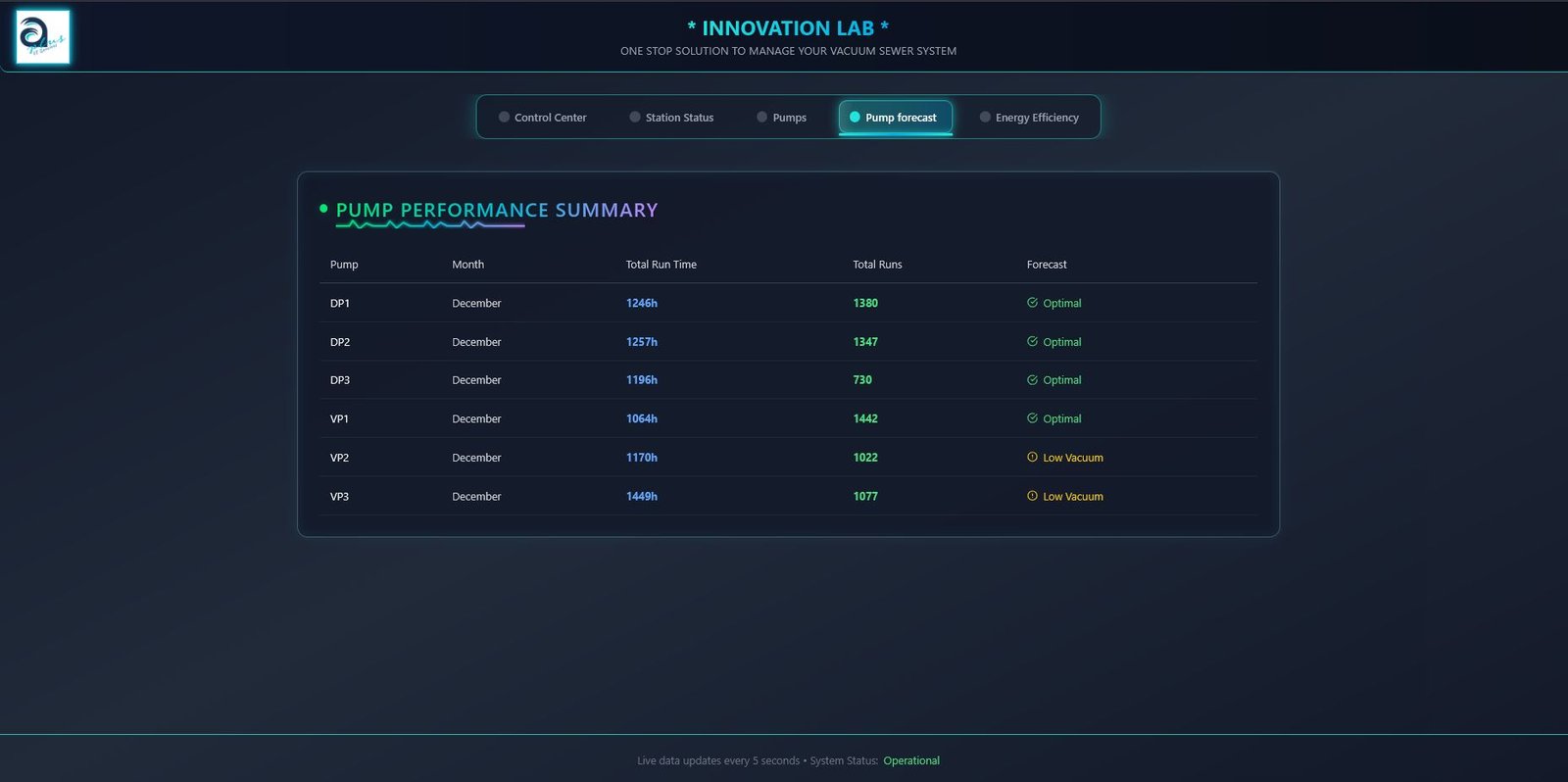Viewport: 1568px width, 782px height.
Task: Click the 1022 total runs value
Action: coord(865,458)
